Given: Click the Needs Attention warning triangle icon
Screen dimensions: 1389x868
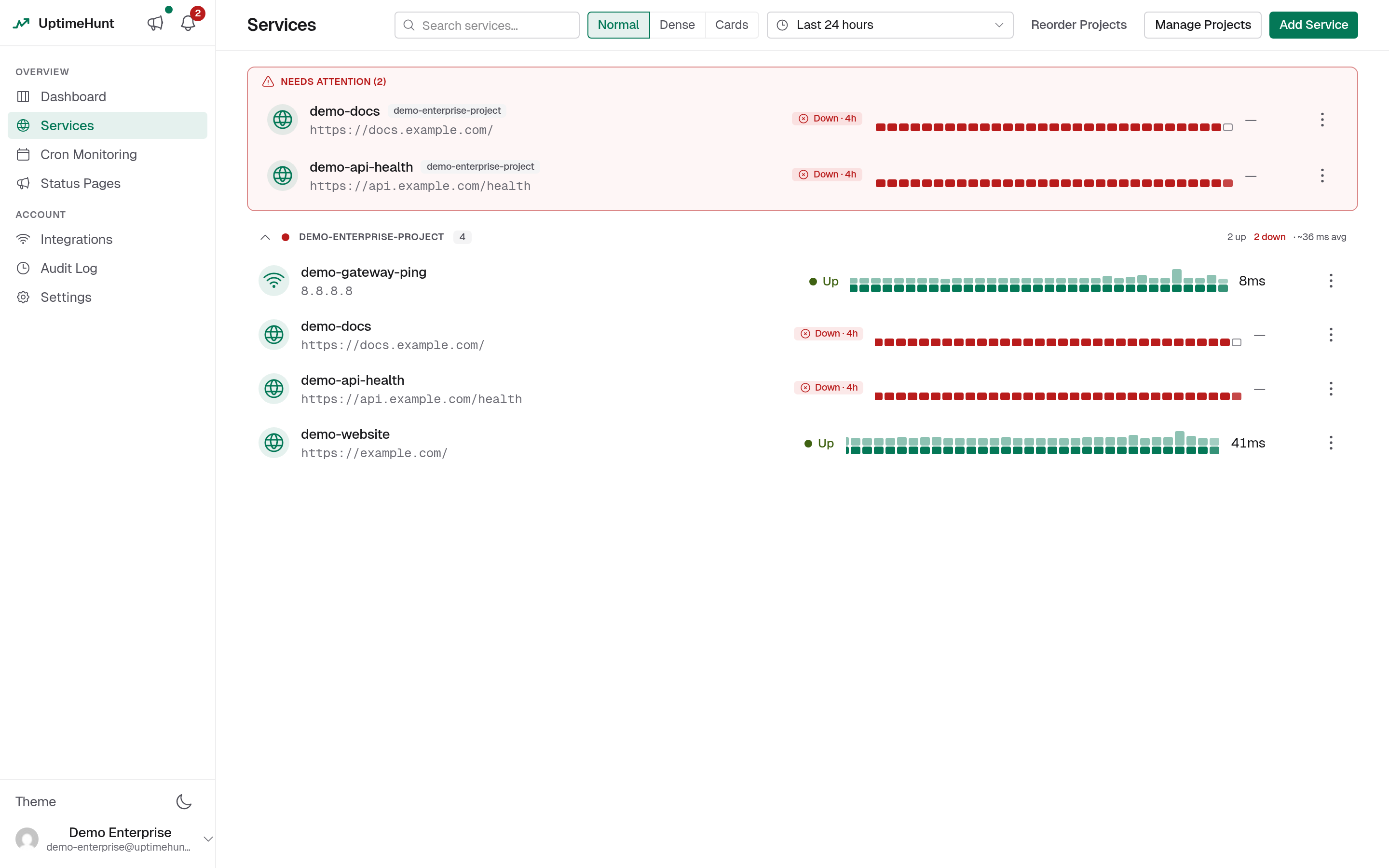Looking at the screenshot, I should pos(268,81).
